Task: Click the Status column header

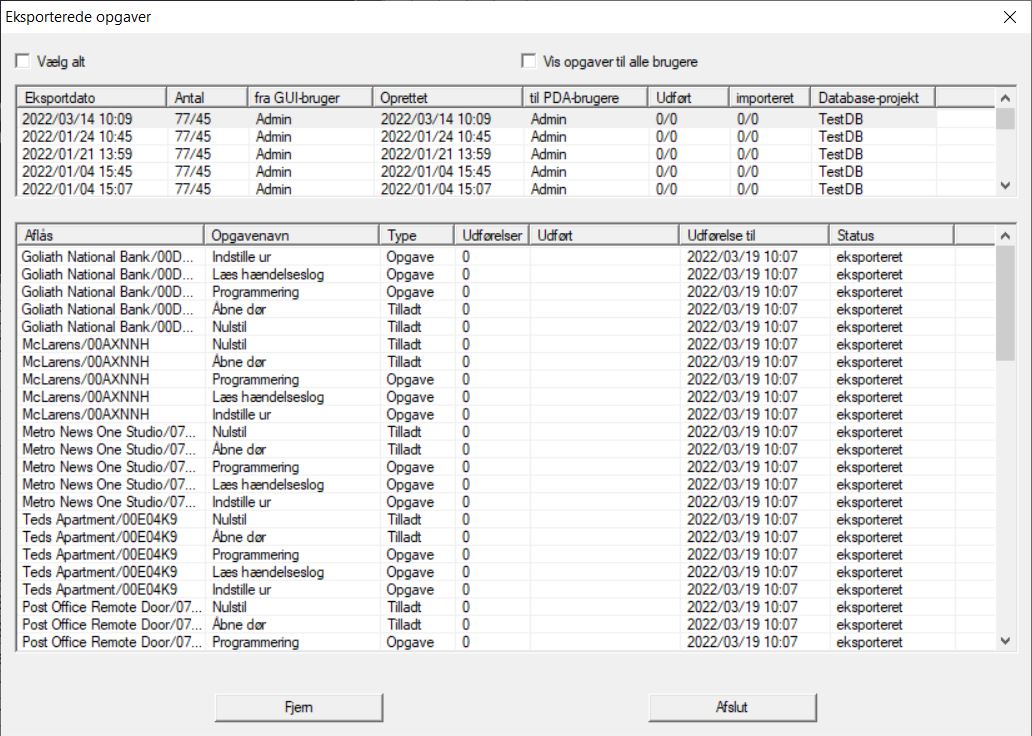Action: point(891,235)
